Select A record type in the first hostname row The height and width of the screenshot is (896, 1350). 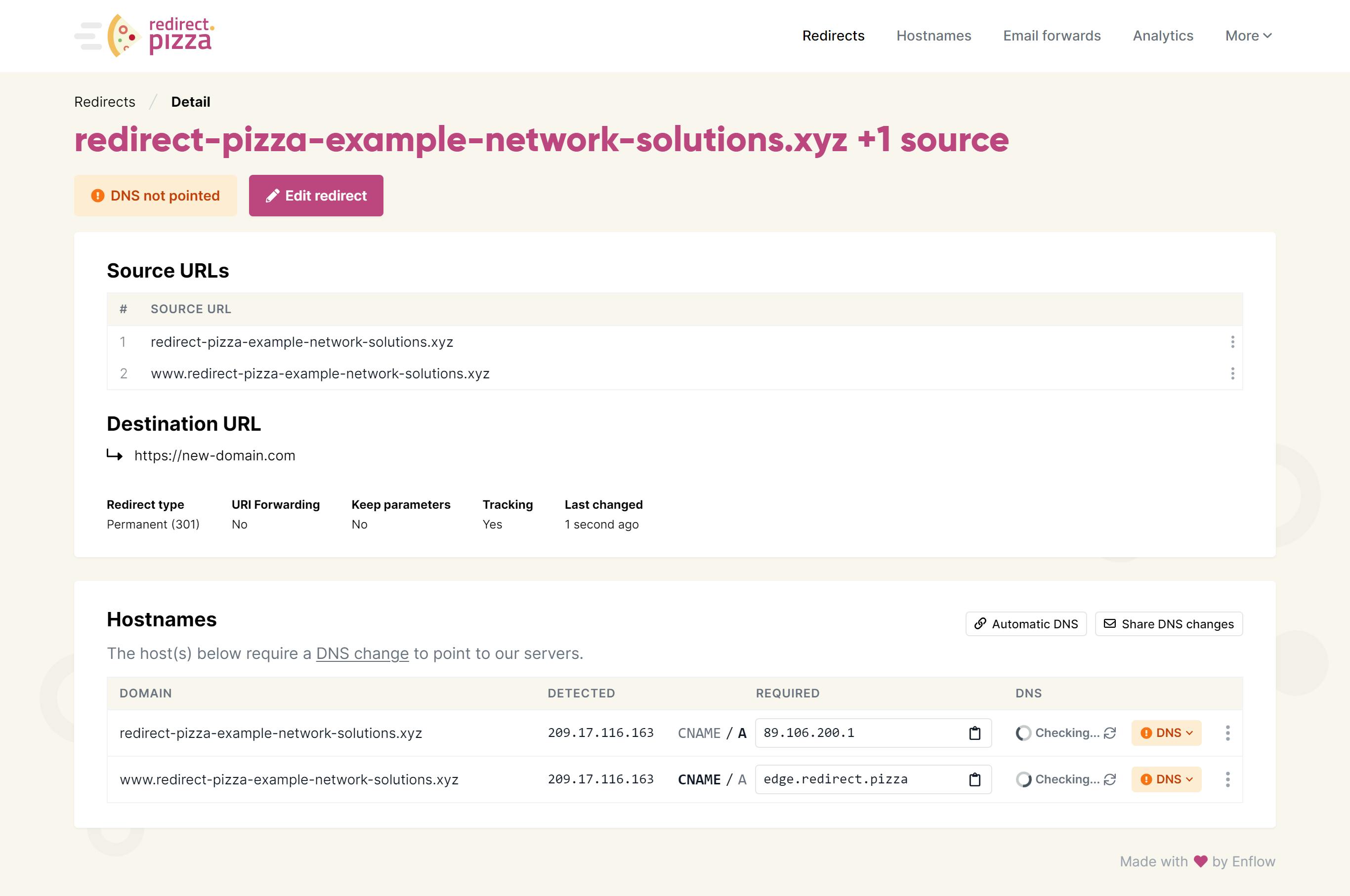(742, 733)
